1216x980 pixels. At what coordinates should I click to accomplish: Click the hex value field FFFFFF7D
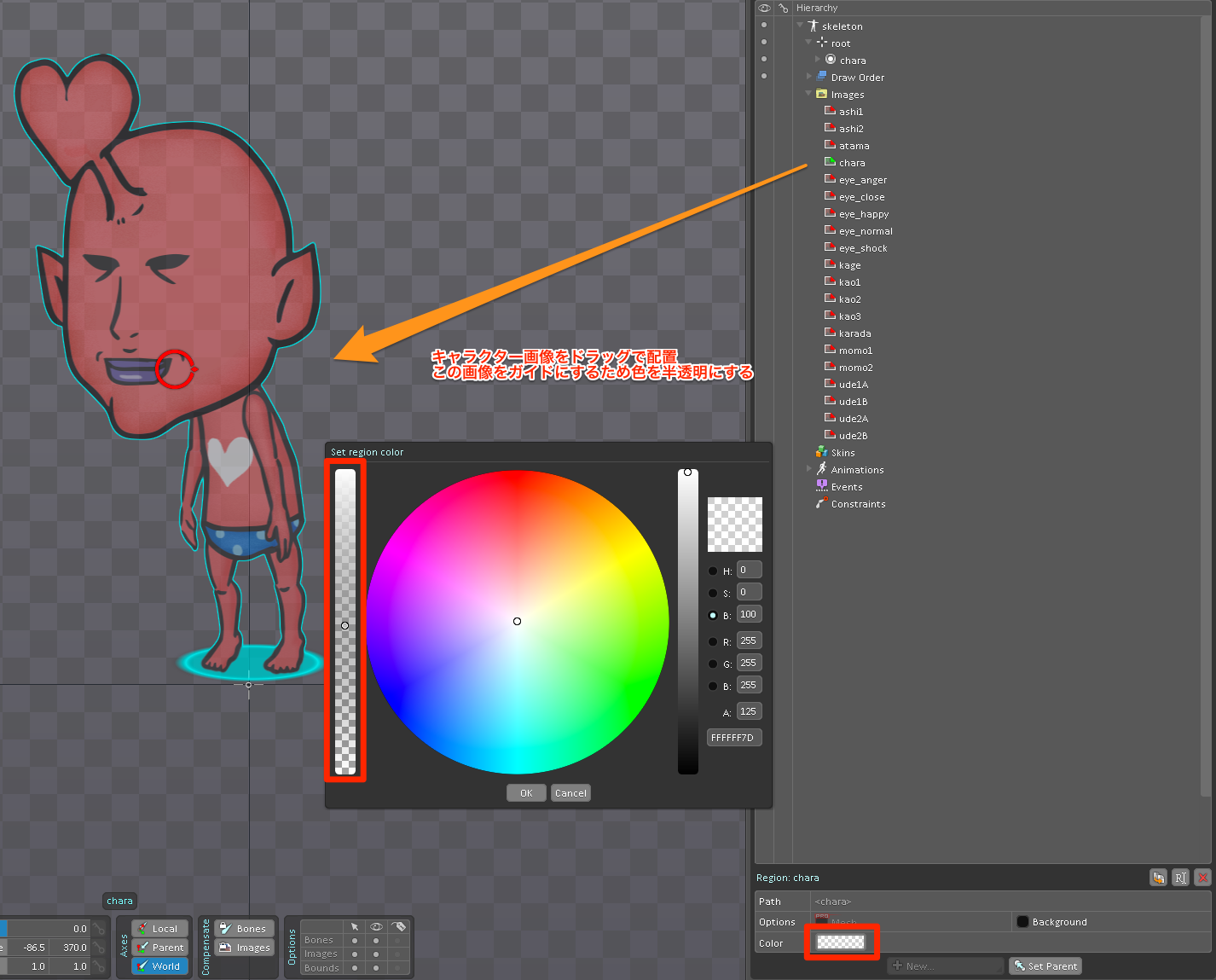coord(734,737)
